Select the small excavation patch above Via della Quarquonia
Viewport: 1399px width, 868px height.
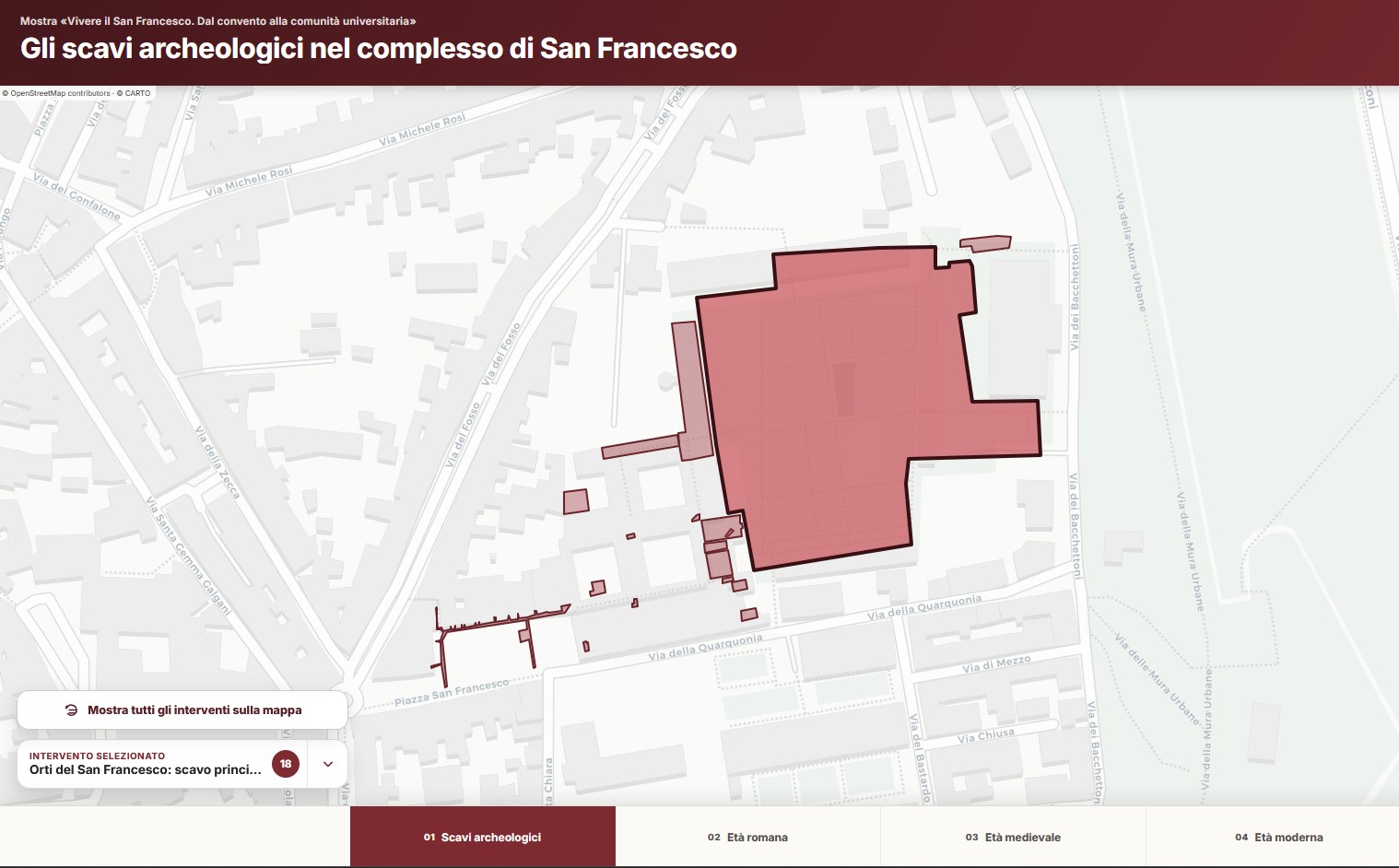[x=749, y=615]
